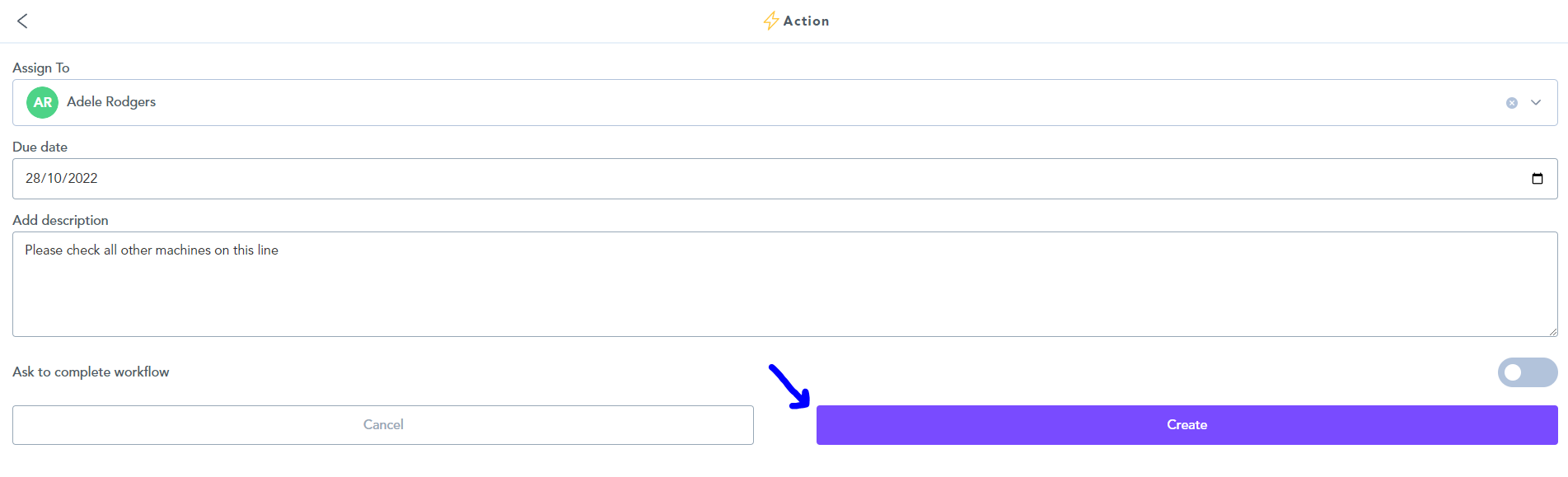
Task: Click the Ask to complete workflow label
Action: coord(91,372)
